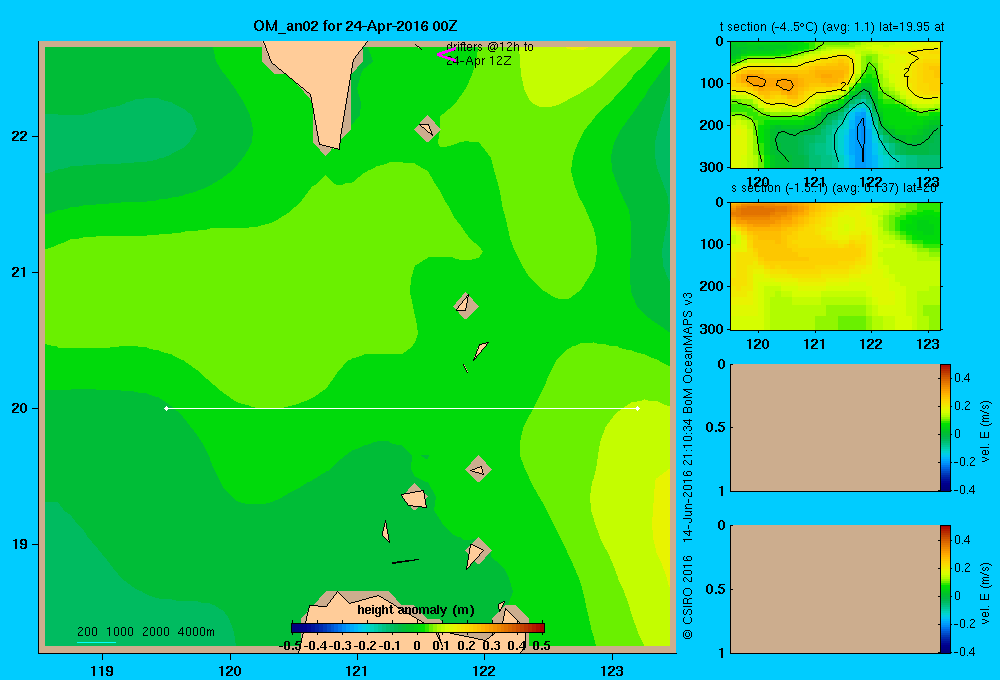Click the lower empty tan velocity panel
Screen dimensions: 1000x680
click(835, 589)
